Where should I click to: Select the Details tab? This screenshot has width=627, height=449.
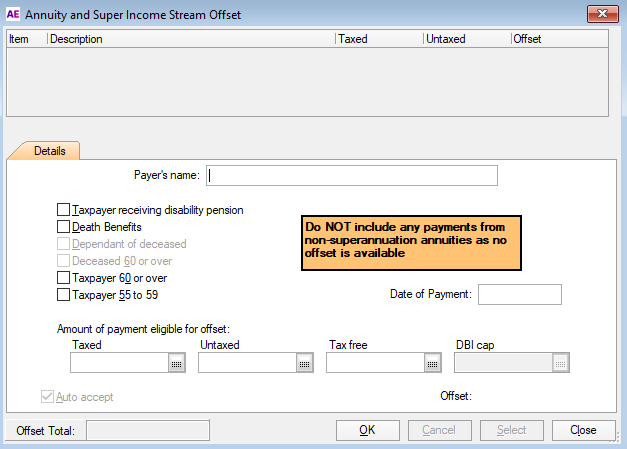click(50, 151)
